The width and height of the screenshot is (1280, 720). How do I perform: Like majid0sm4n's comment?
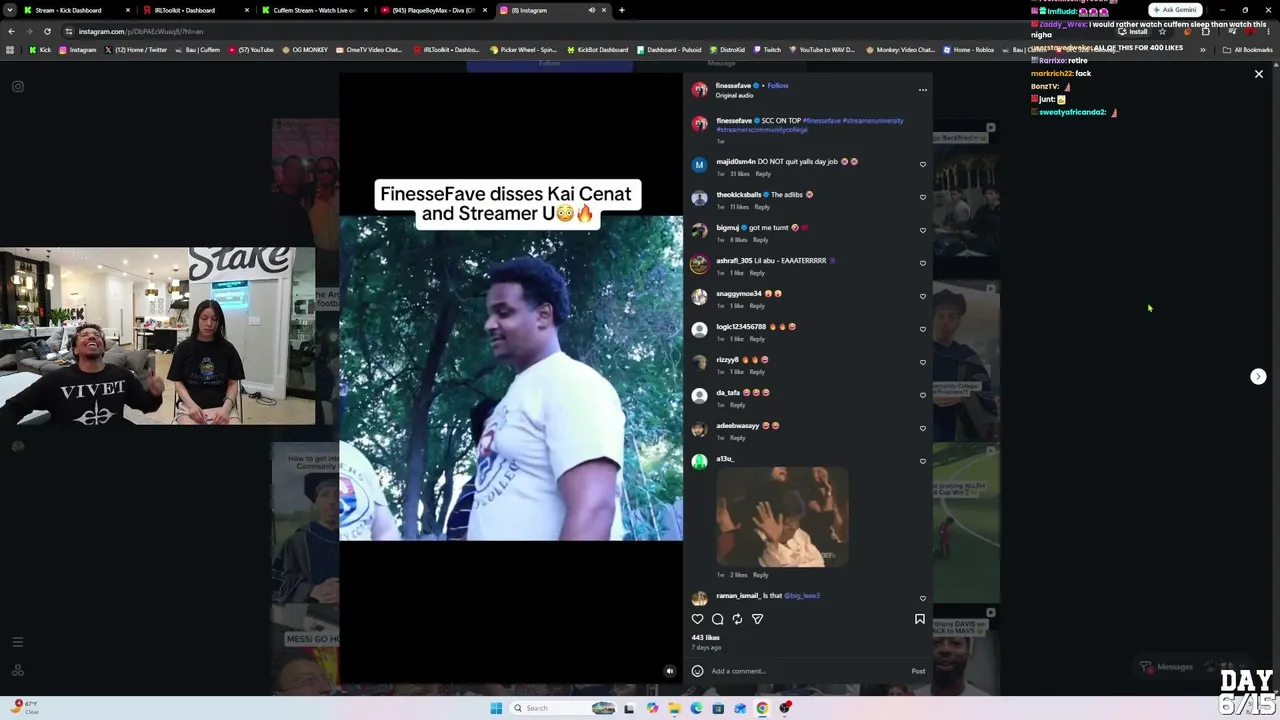pos(923,164)
